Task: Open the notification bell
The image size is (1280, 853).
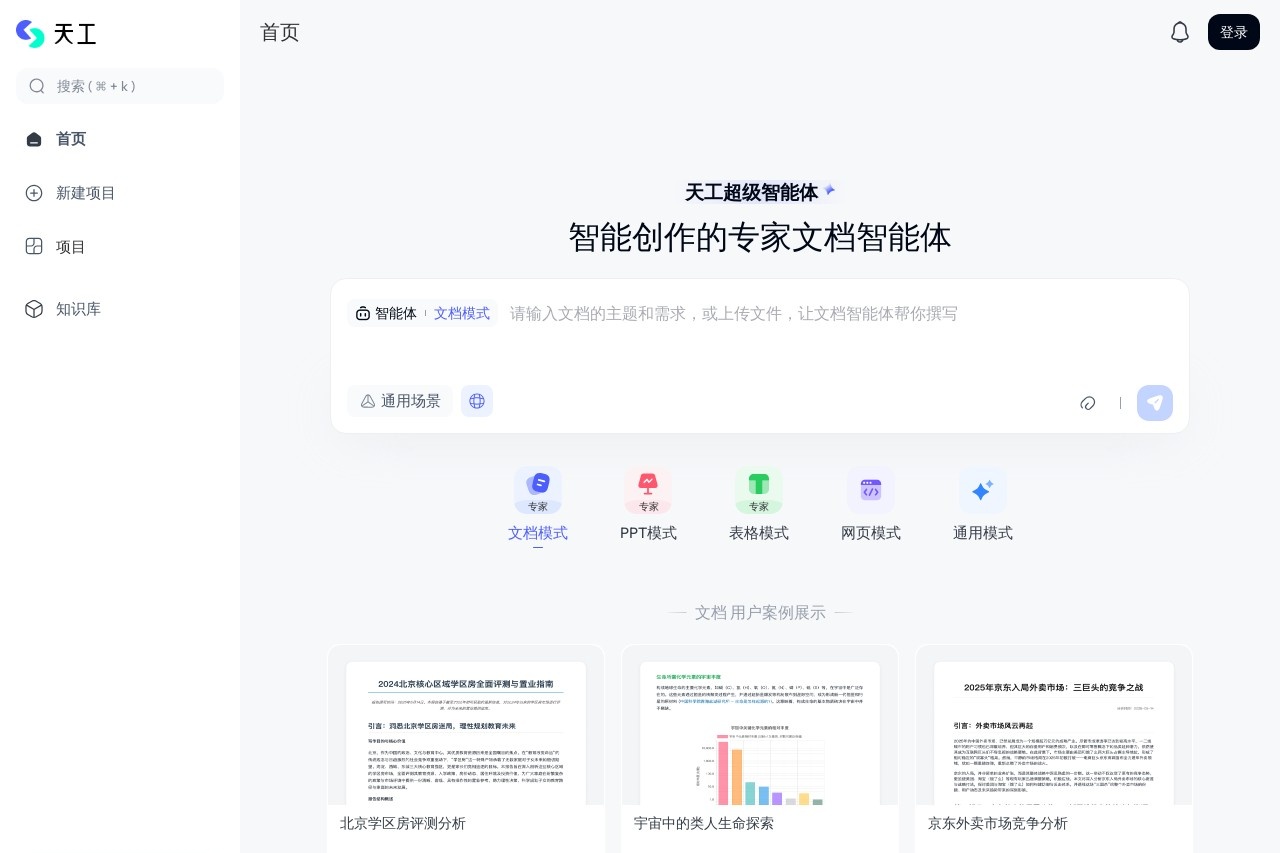Action: click(1180, 32)
